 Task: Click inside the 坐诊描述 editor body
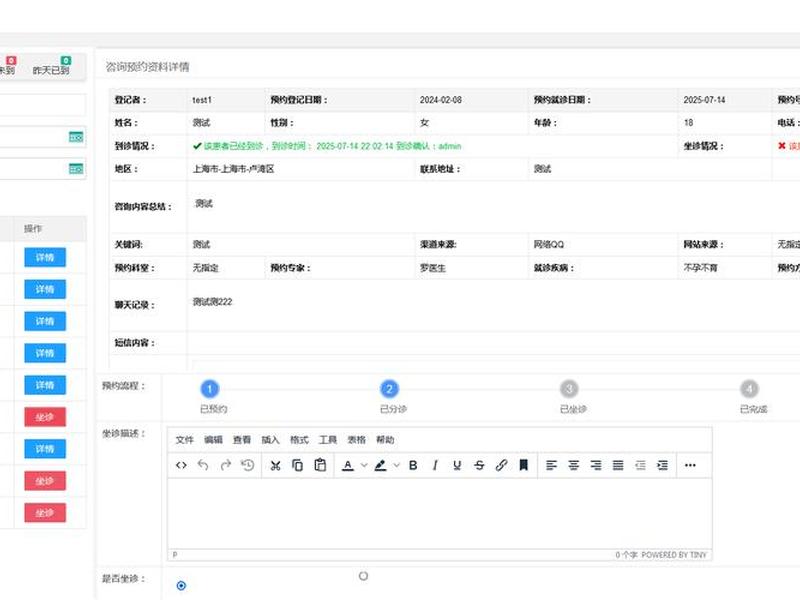tap(439, 513)
